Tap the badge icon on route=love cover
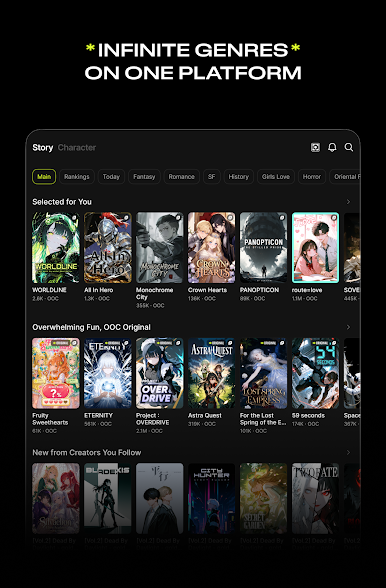The image size is (386, 588). 333,218
